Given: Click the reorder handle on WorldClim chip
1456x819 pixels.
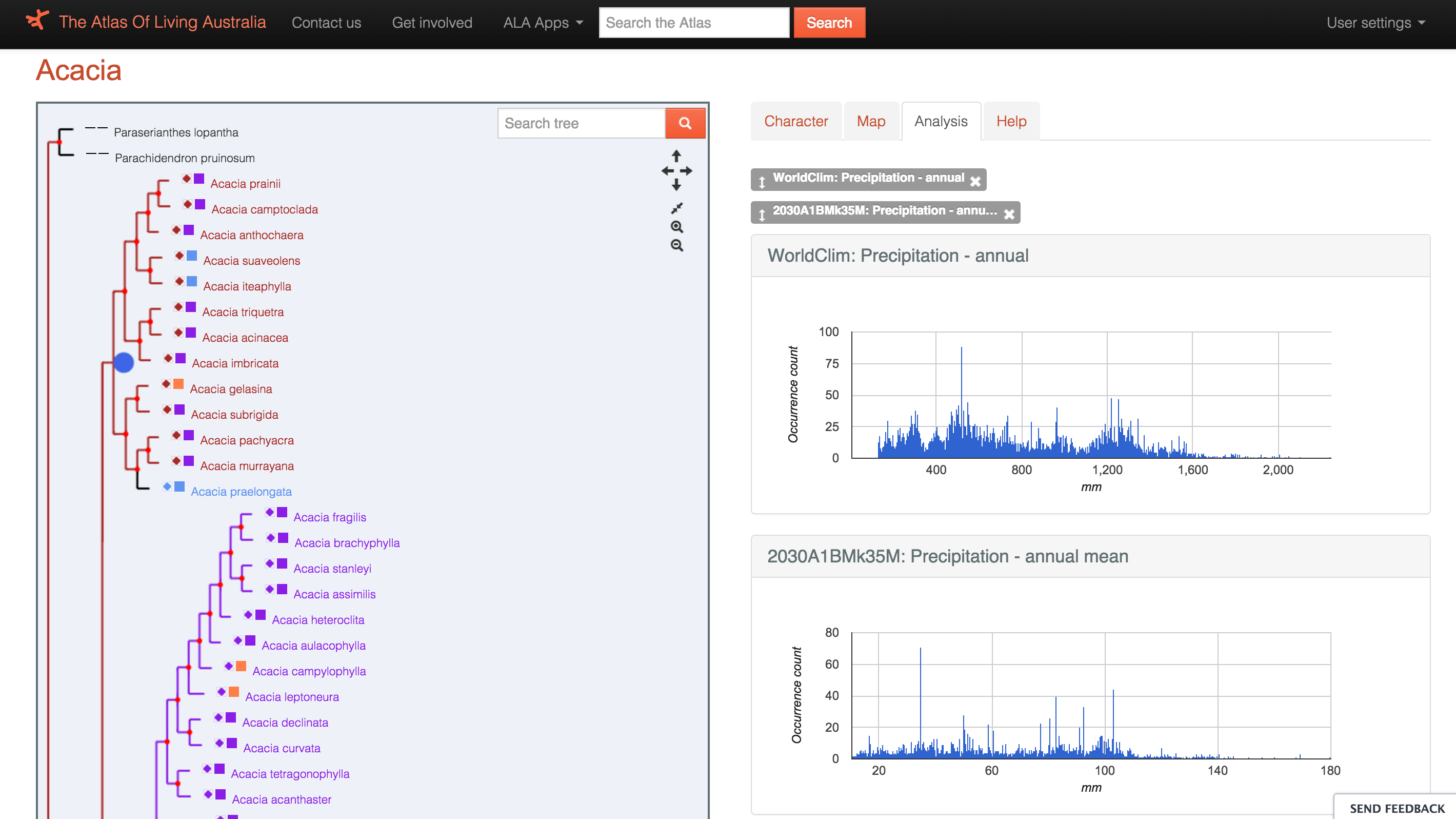Looking at the screenshot, I should 762,182.
